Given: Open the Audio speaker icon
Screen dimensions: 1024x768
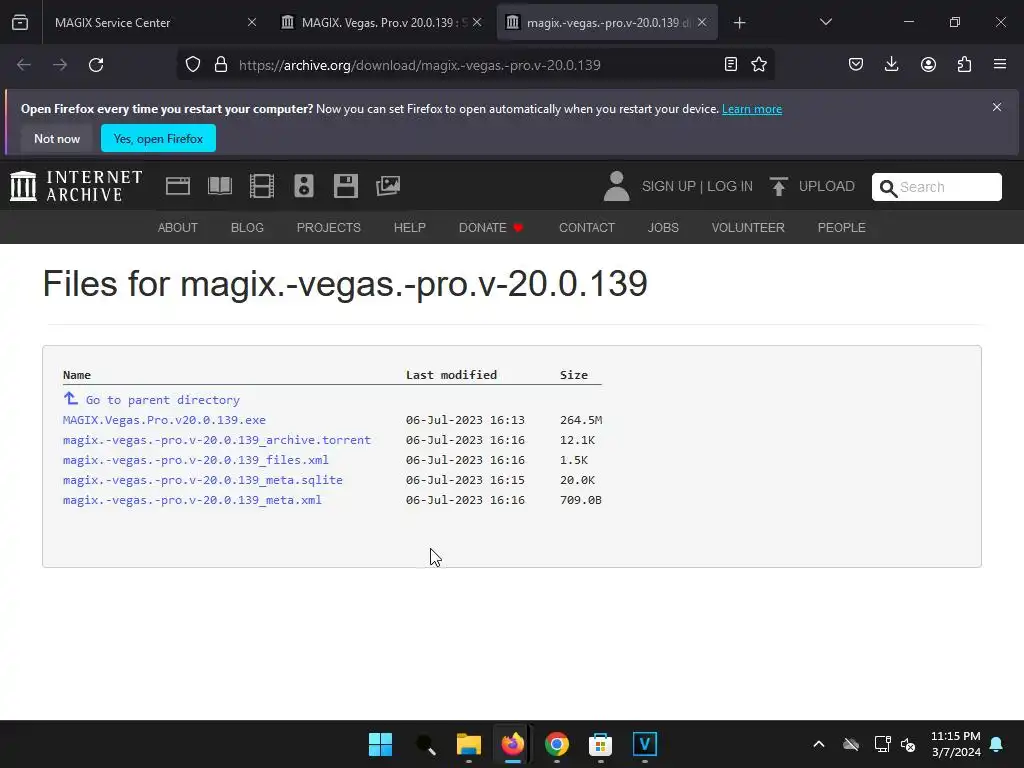Looking at the screenshot, I should tap(304, 186).
